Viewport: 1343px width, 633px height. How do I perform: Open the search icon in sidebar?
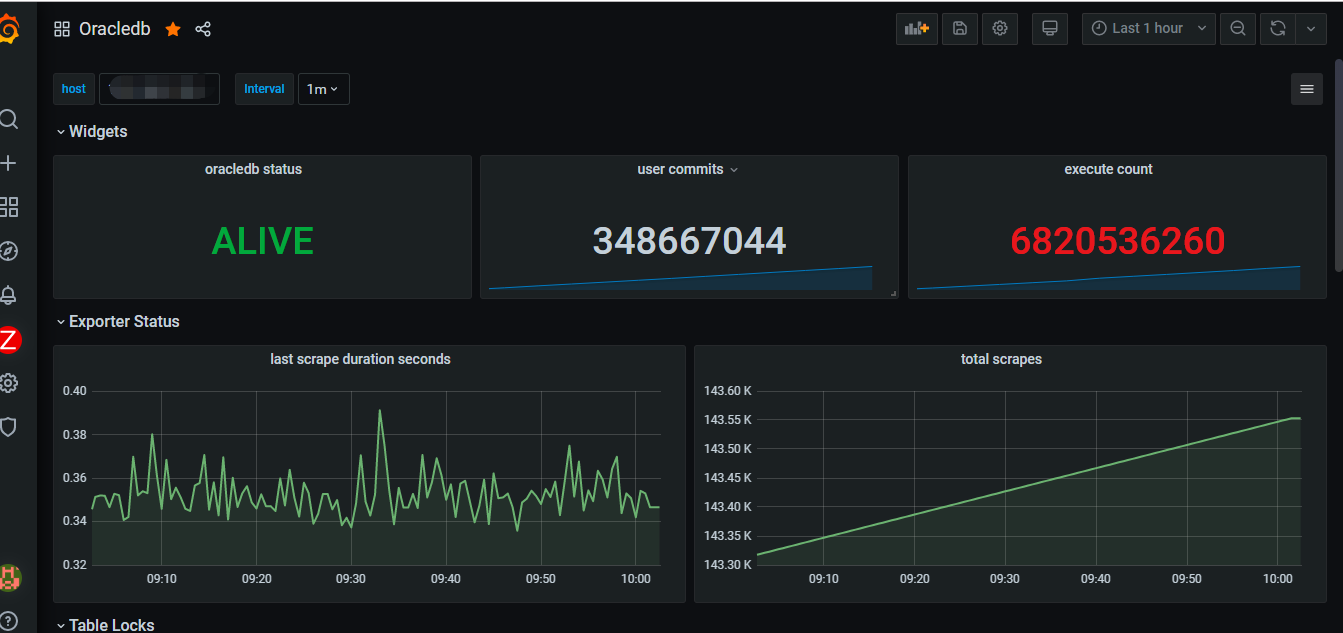[8, 119]
